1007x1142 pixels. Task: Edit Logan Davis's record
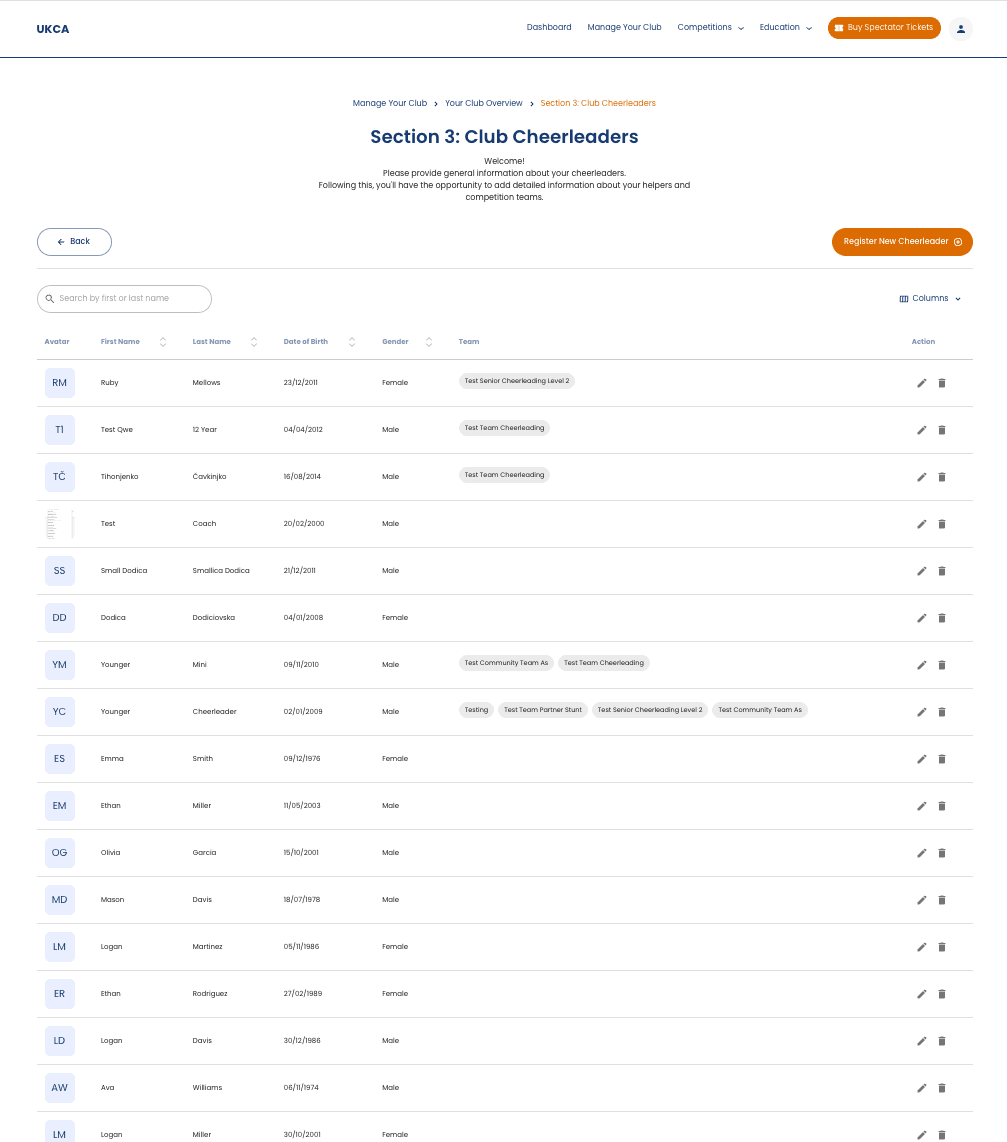(x=921, y=1041)
